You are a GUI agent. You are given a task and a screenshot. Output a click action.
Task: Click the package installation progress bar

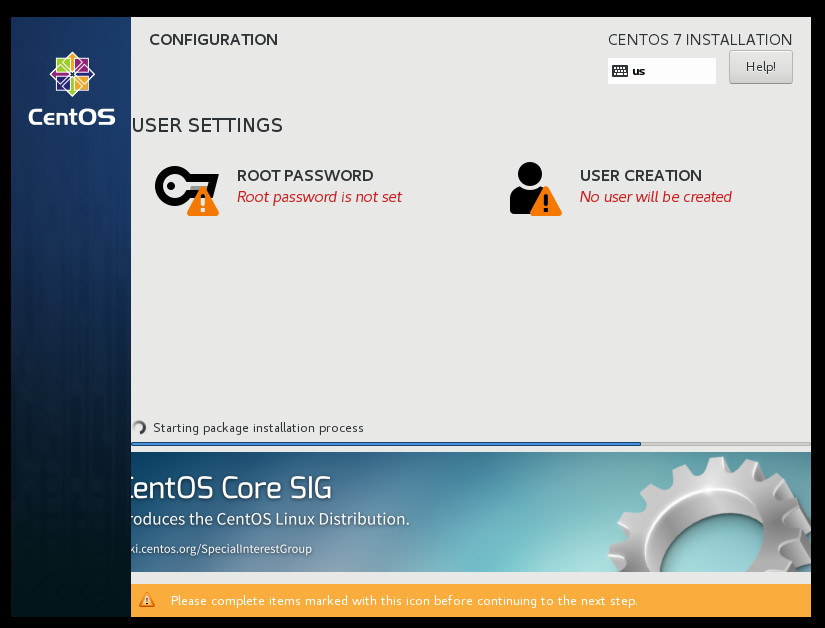click(x=470, y=444)
